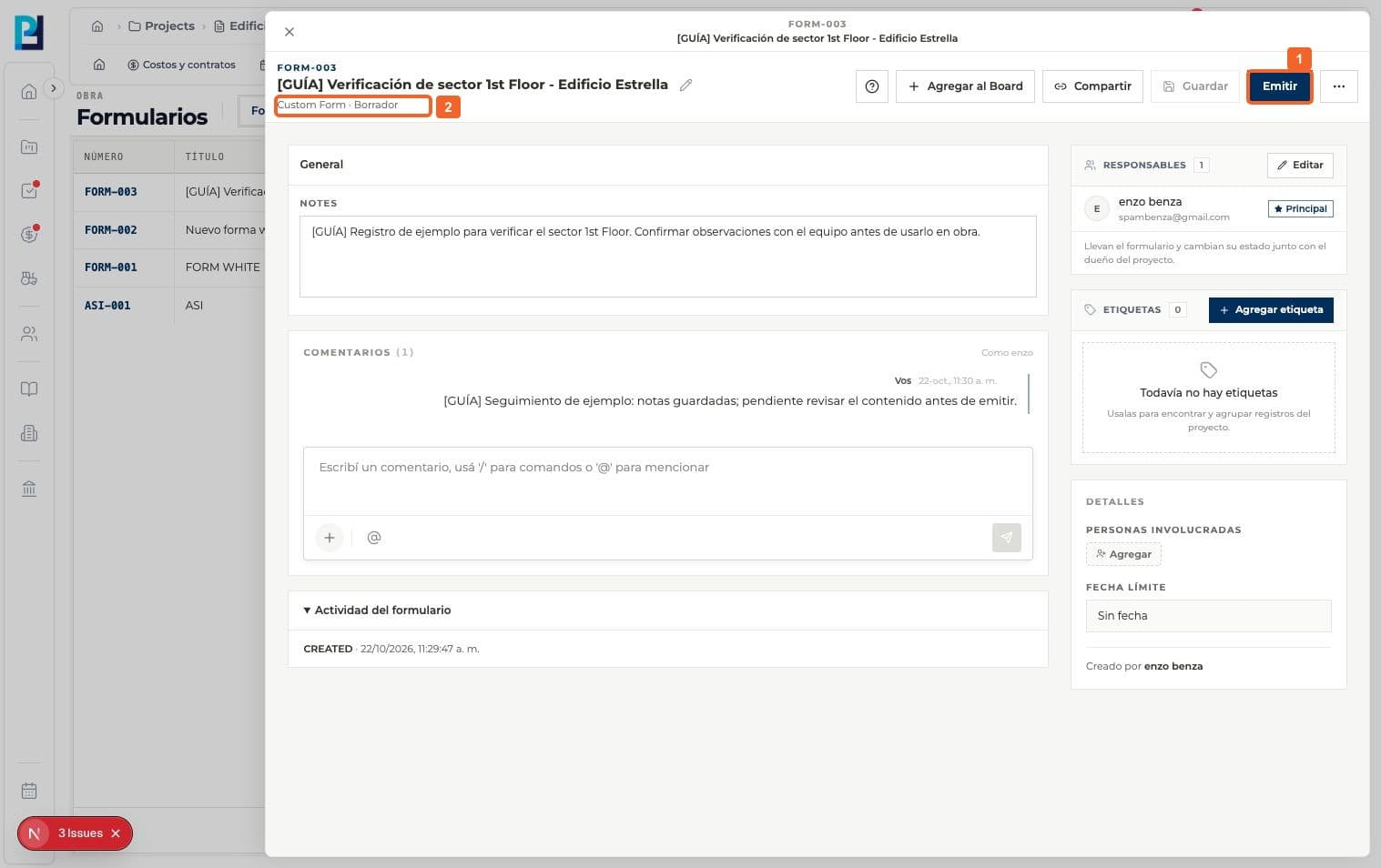Click the Agregar etiqueta button
This screenshot has width=1381, height=868.
click(x=1271, y=310)
